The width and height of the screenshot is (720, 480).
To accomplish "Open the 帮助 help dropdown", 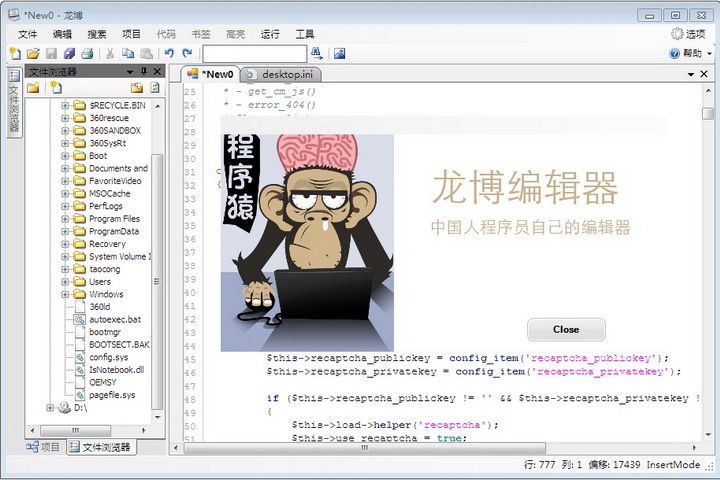I will pyautogui.click(x=690, y=54).
